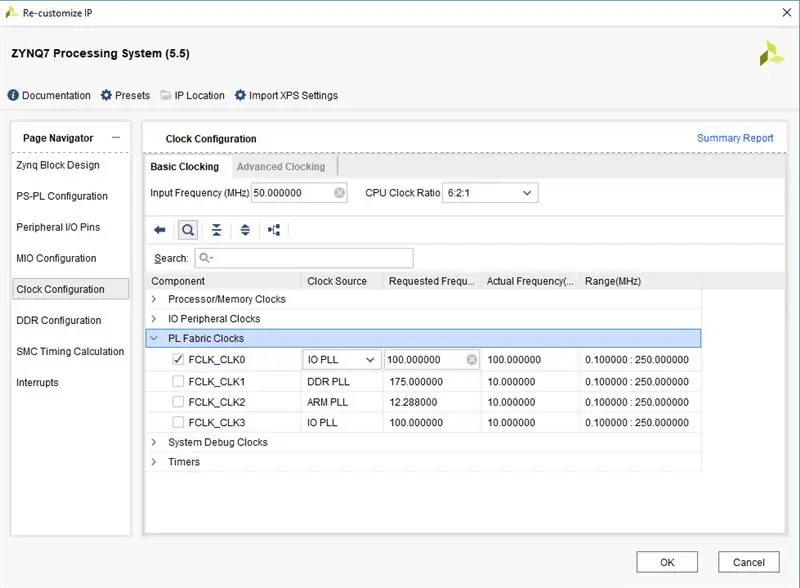
Task: Expand System Debug Clocks
Action: 154,442
